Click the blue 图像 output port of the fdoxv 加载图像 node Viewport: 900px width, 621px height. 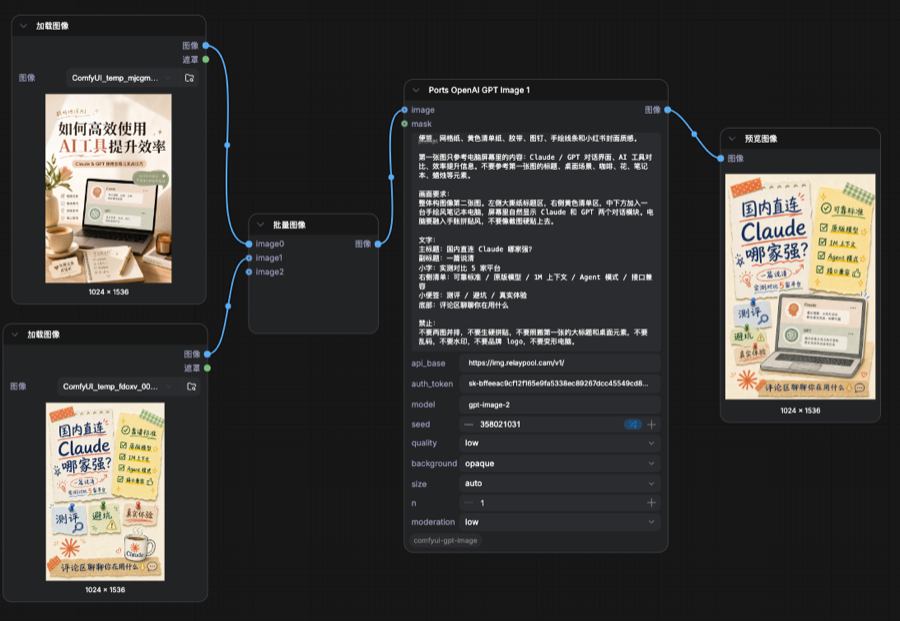(x=207, y=354)
